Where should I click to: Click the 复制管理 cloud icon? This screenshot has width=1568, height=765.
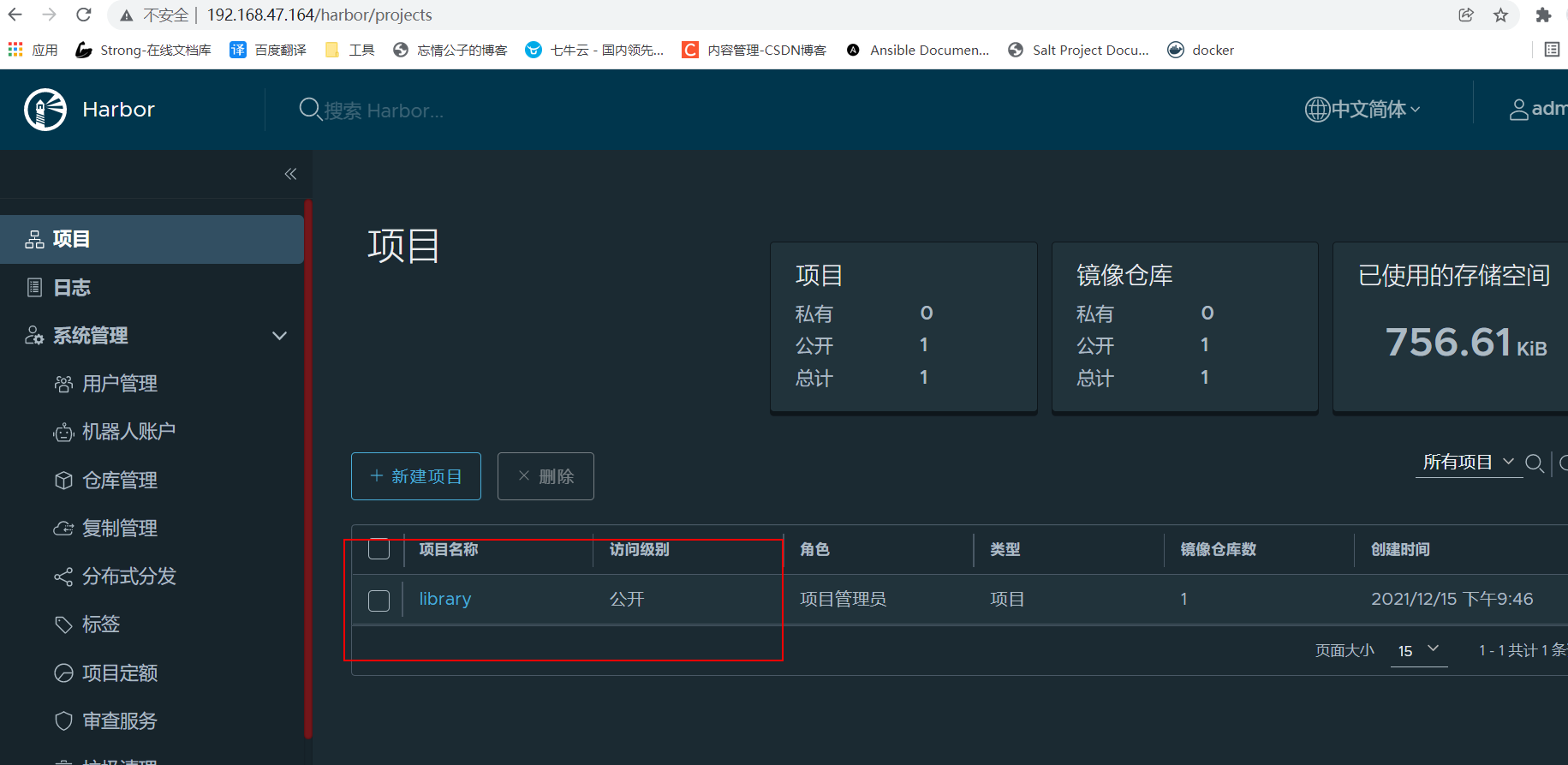63,529
